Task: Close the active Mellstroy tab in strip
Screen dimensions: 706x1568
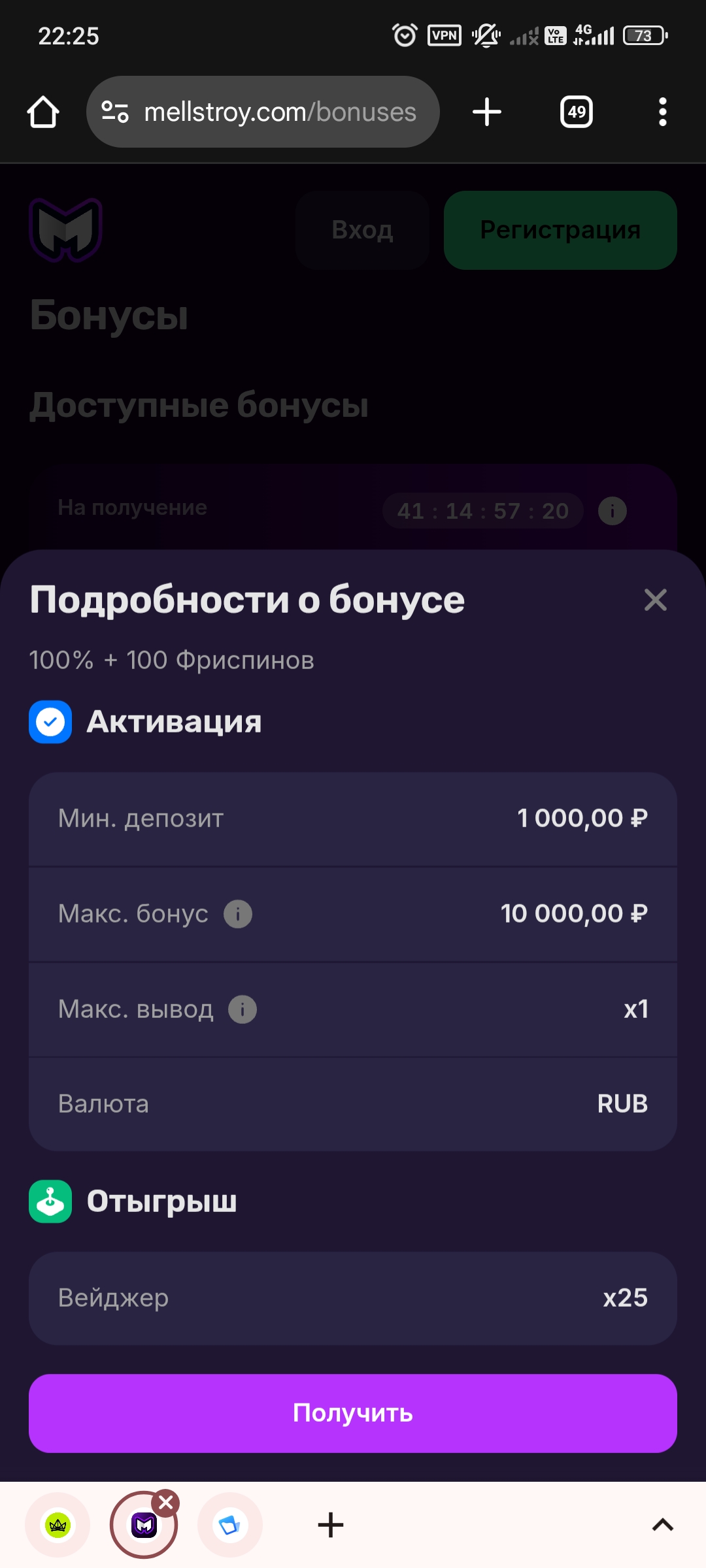Action: (x=166, y=1503)
